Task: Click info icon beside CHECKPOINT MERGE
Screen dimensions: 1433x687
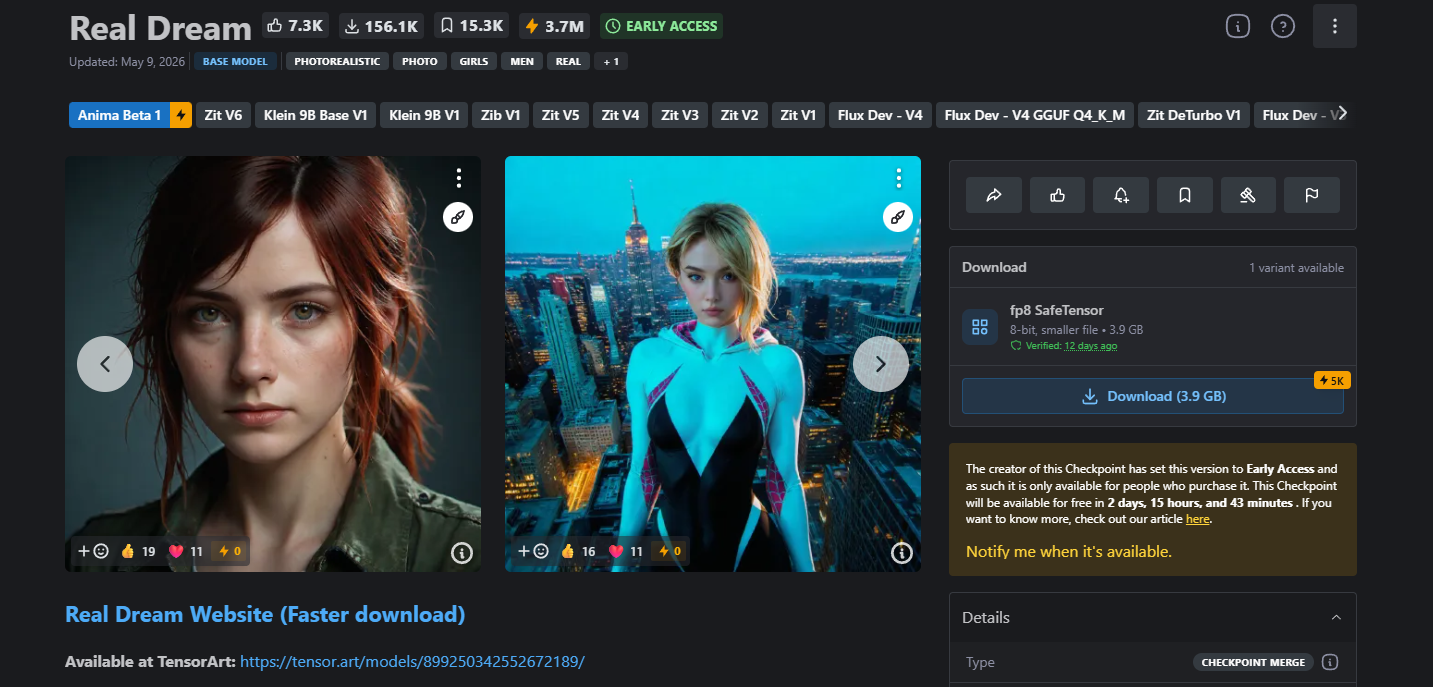Action: click(x=1330, y=662)
